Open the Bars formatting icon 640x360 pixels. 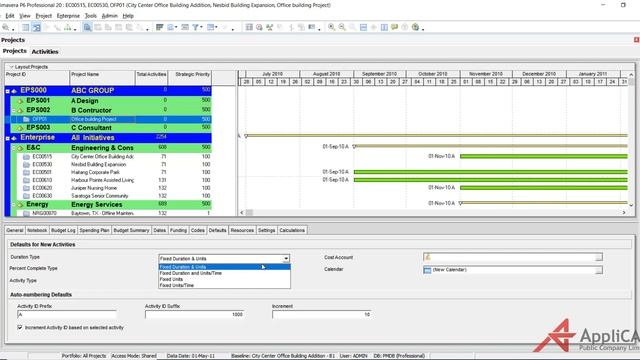coord(160,27)
